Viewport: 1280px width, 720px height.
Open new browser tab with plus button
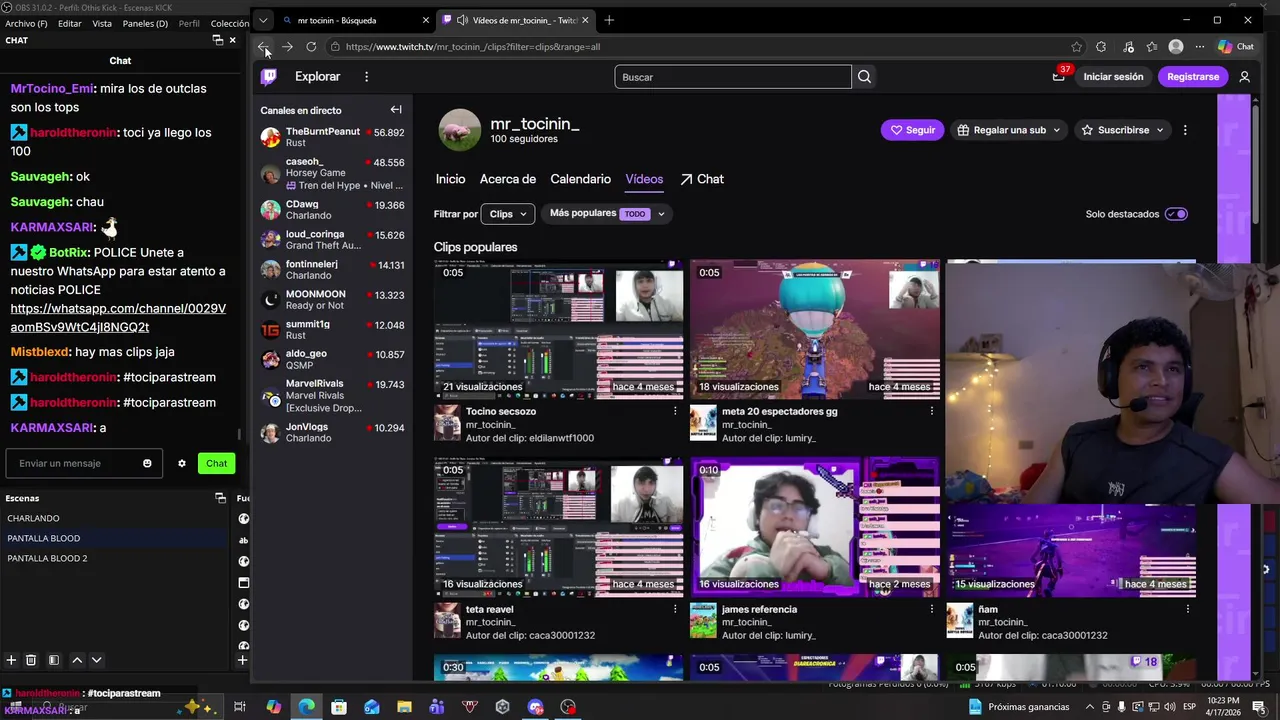point(609,20)
